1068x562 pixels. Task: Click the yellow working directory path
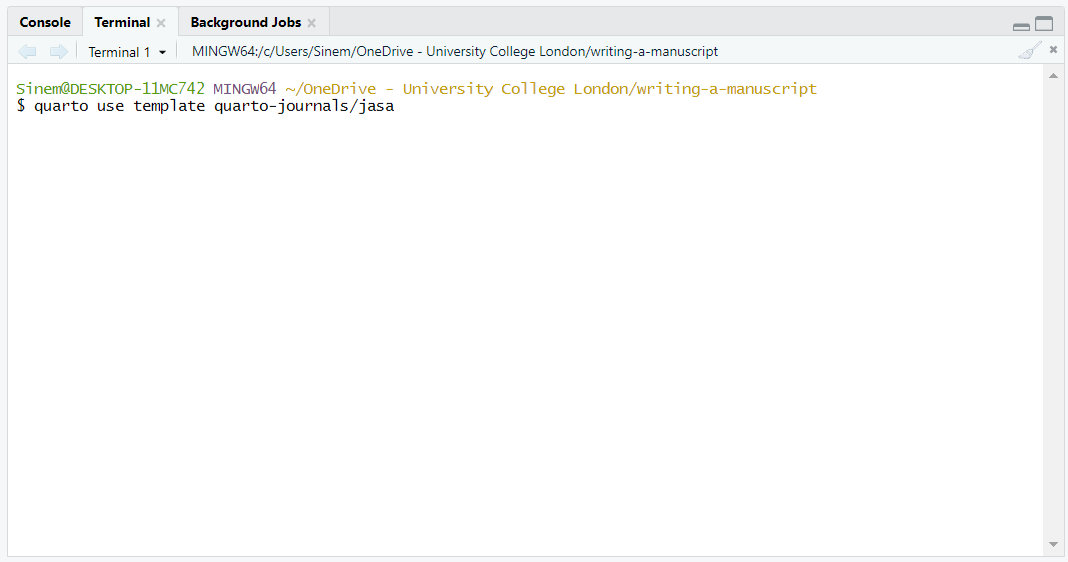[550, 88]
